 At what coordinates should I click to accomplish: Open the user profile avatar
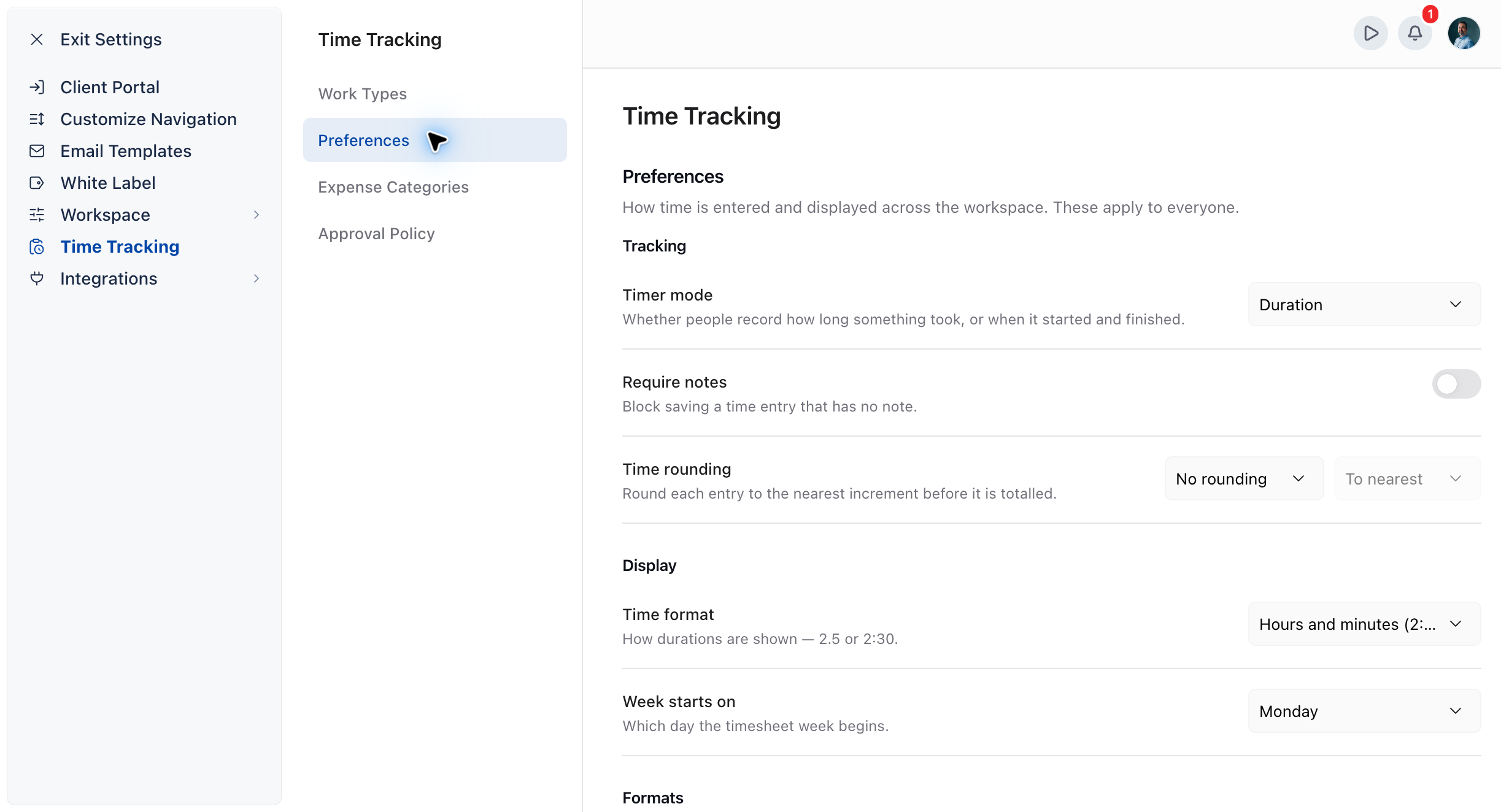tap(1464, 33)
